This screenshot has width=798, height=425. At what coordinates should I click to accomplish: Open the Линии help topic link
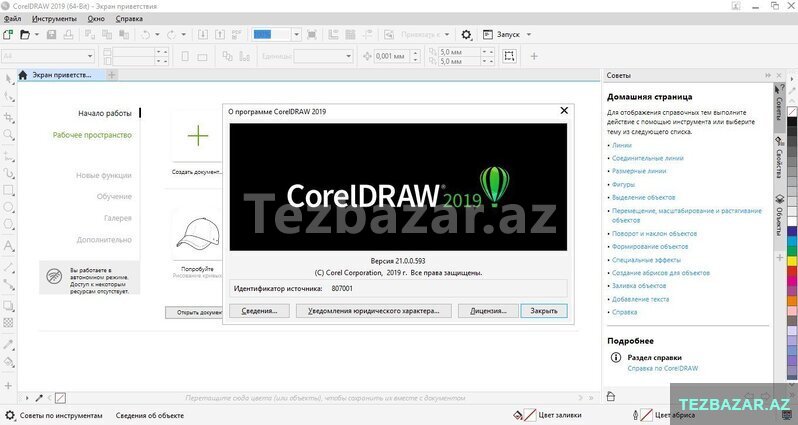click(x=621, y=145)
